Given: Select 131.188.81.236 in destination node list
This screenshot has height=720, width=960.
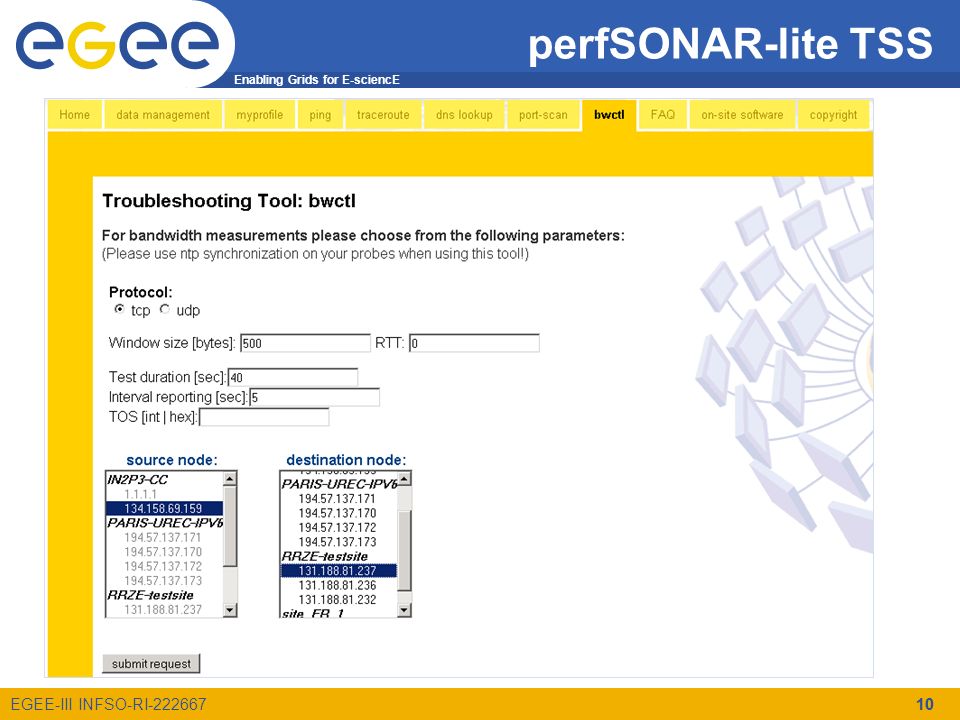Looking at the screenshot, I should tap(339, 585).
